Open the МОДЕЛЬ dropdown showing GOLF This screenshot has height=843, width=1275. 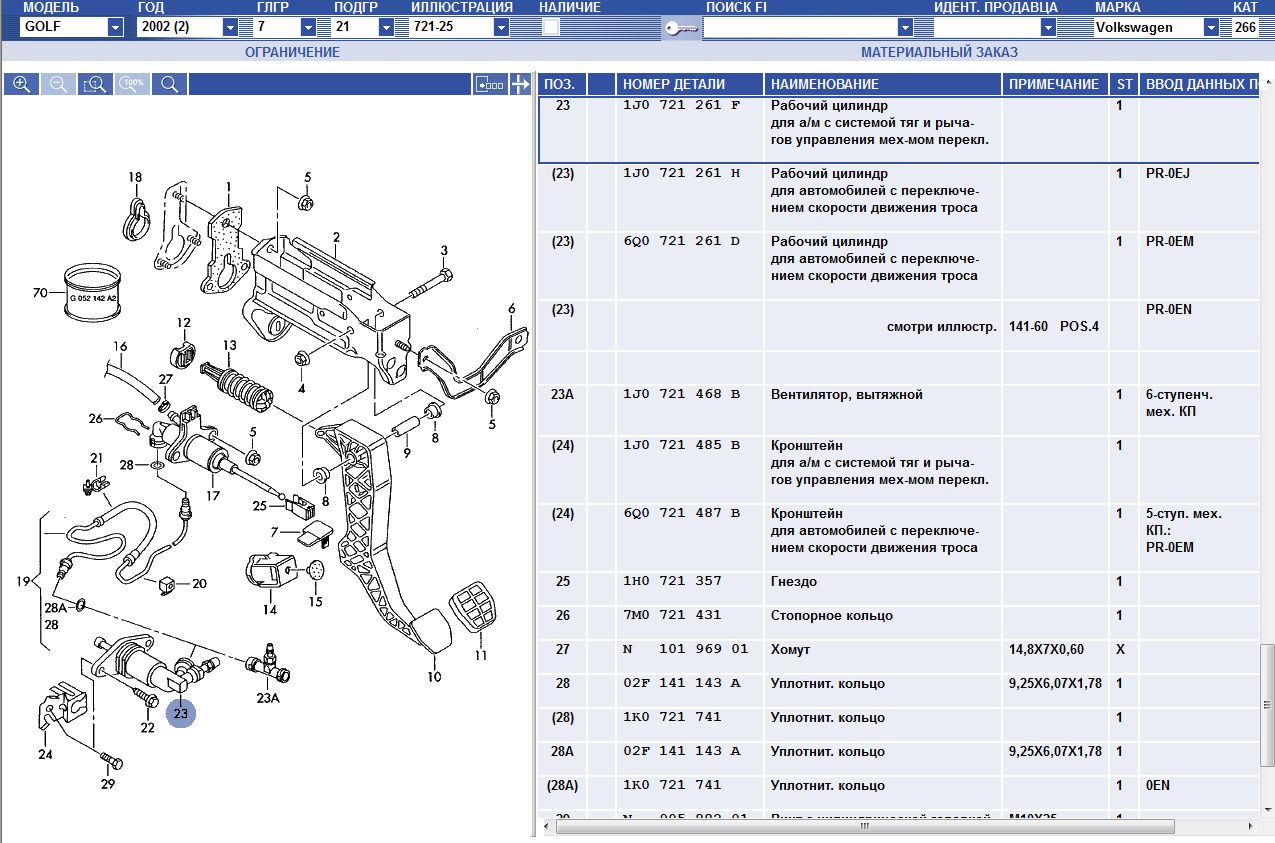(x=115, y=28)
